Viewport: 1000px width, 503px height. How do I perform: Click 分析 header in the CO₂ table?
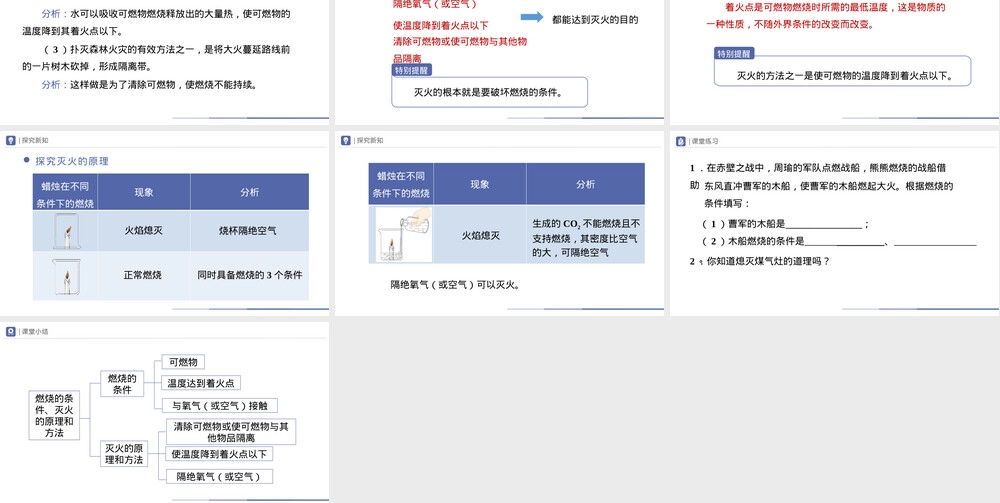click(585, 184)
